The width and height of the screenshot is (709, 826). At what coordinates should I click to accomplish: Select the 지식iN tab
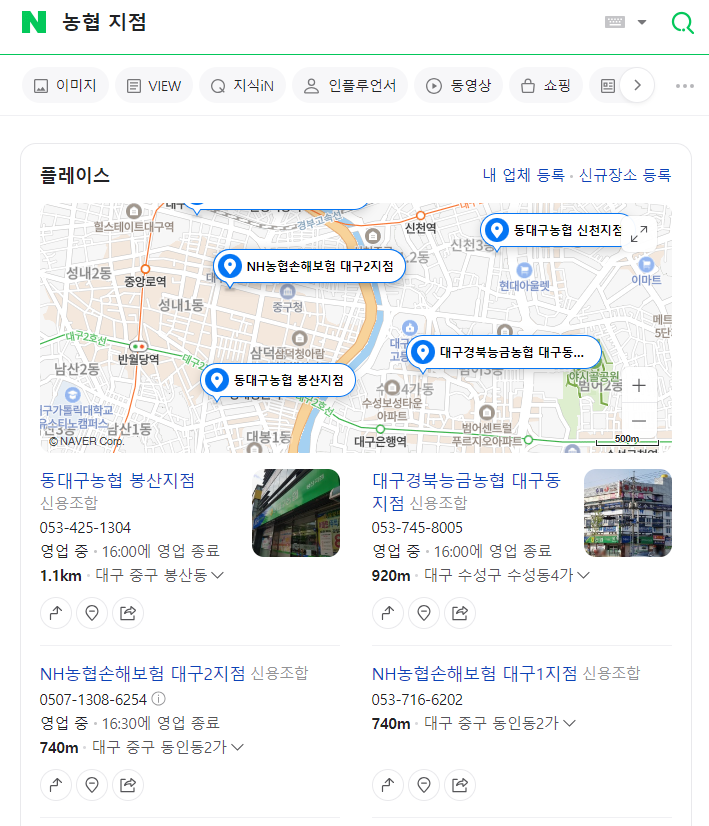point(242,85)
